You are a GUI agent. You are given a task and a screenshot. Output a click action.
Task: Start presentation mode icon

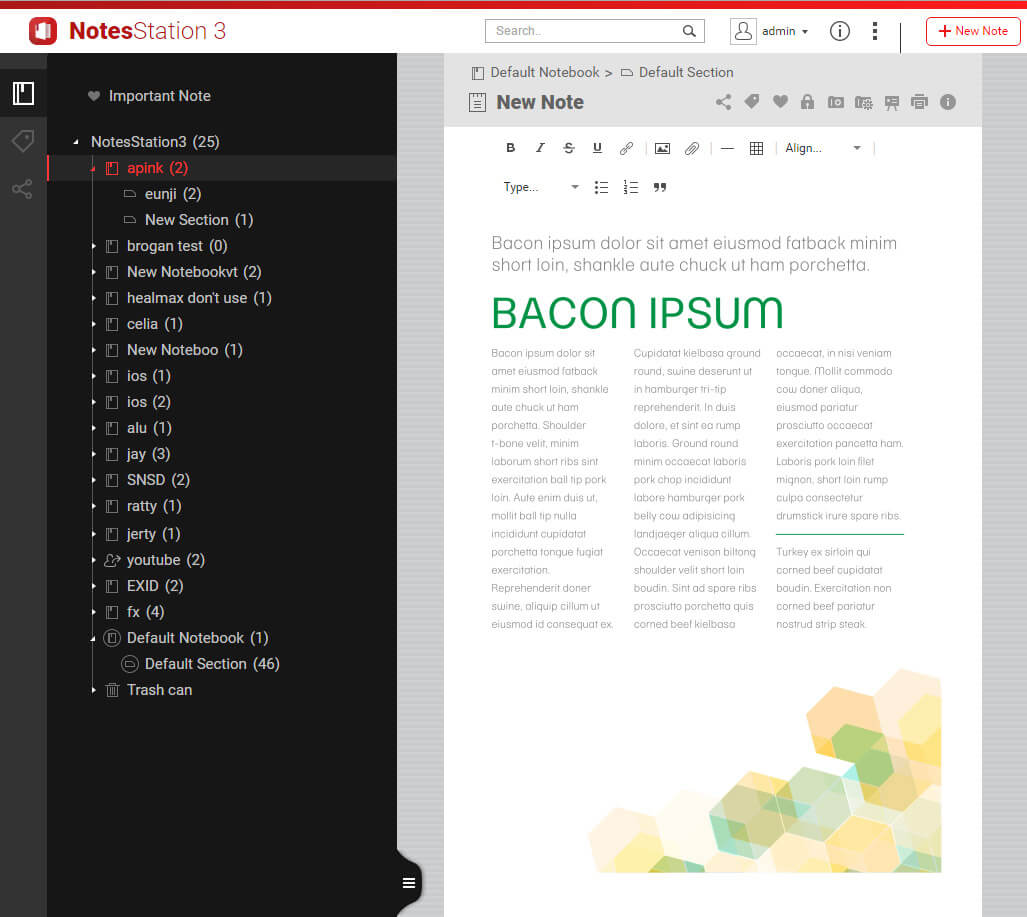(x=892, y=103)
